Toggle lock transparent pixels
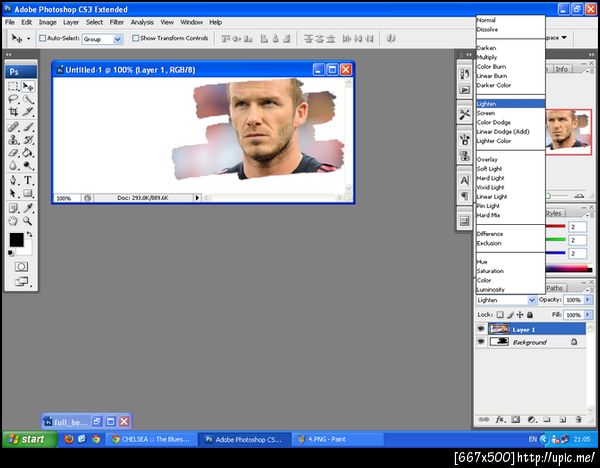 [x=500, y=315]
